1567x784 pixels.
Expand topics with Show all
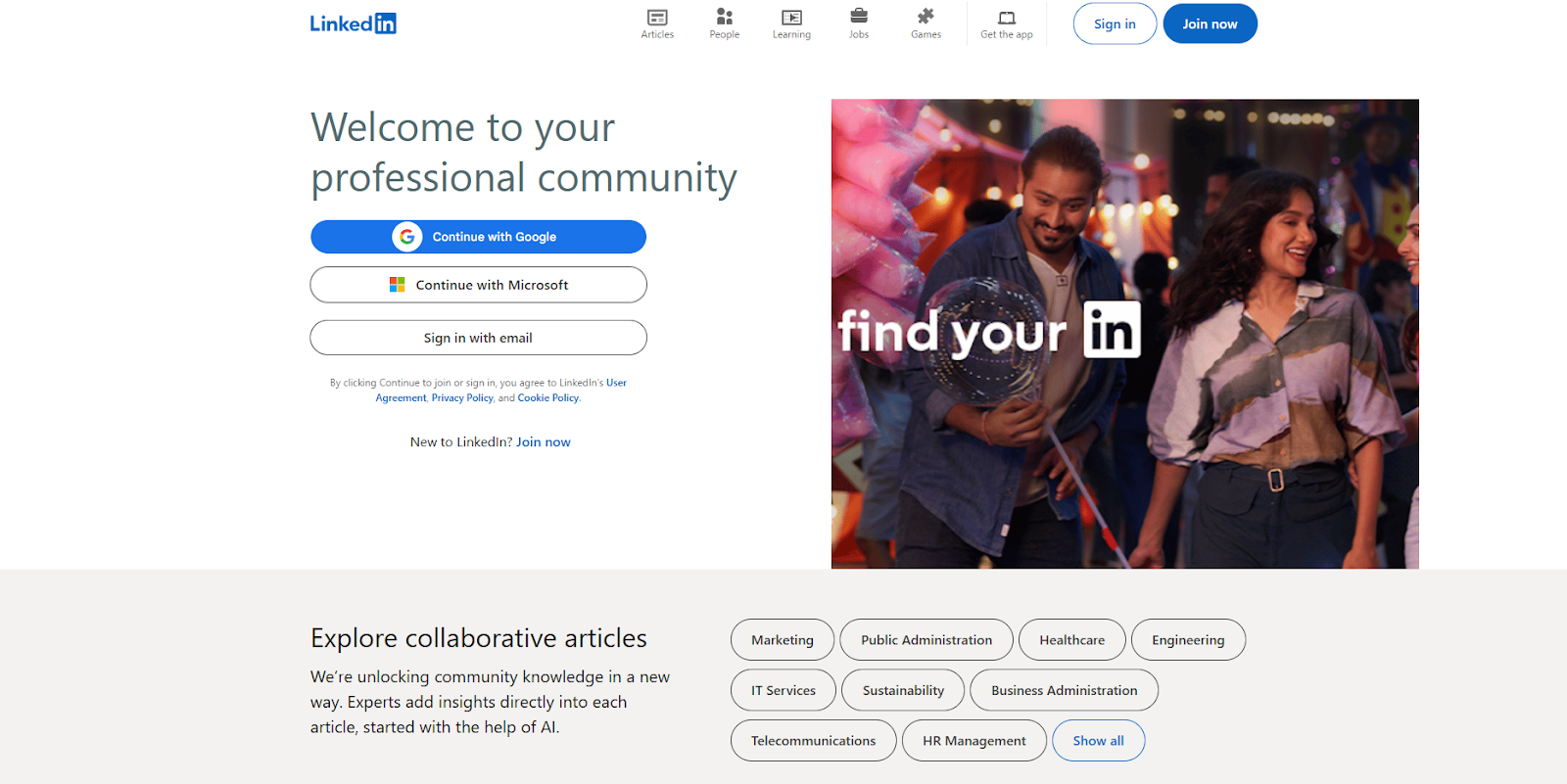1098,741
